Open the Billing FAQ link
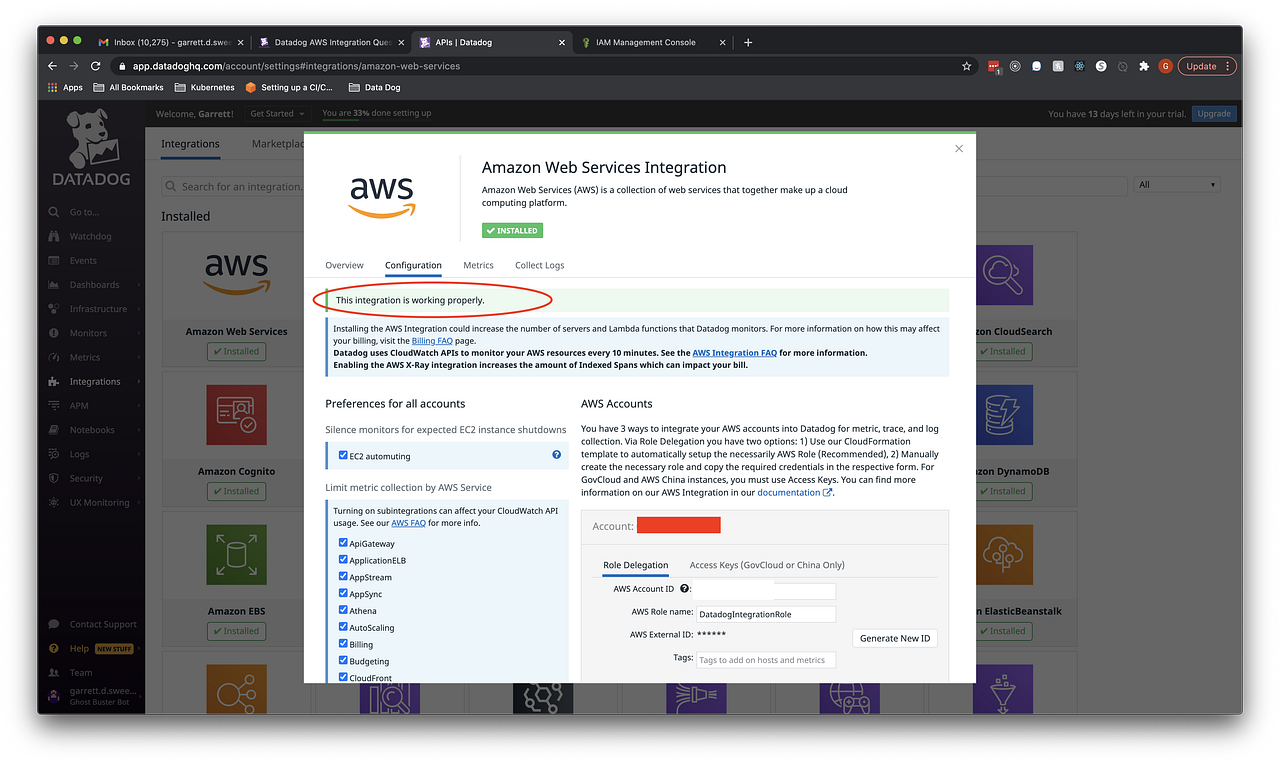The width and height of the screenshot is (1280, 764). pyautogui.click(x=431, y=340)
